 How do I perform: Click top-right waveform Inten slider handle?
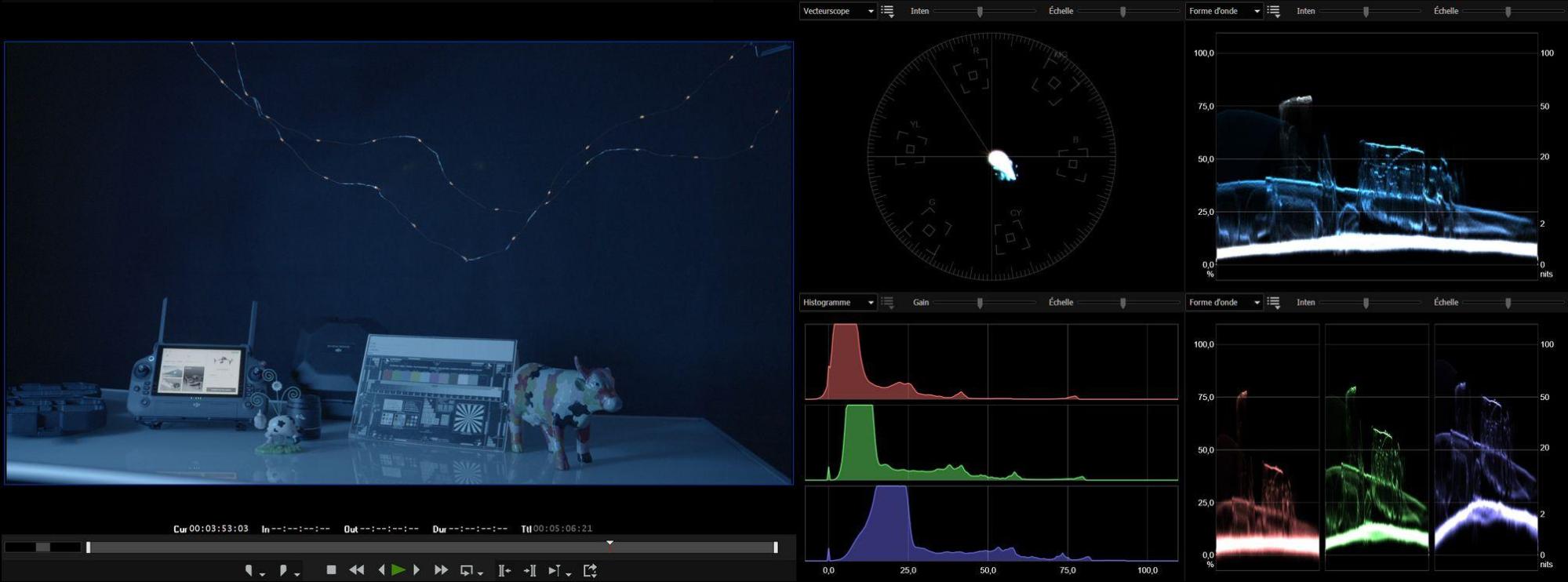click(x=1366, y=11)
